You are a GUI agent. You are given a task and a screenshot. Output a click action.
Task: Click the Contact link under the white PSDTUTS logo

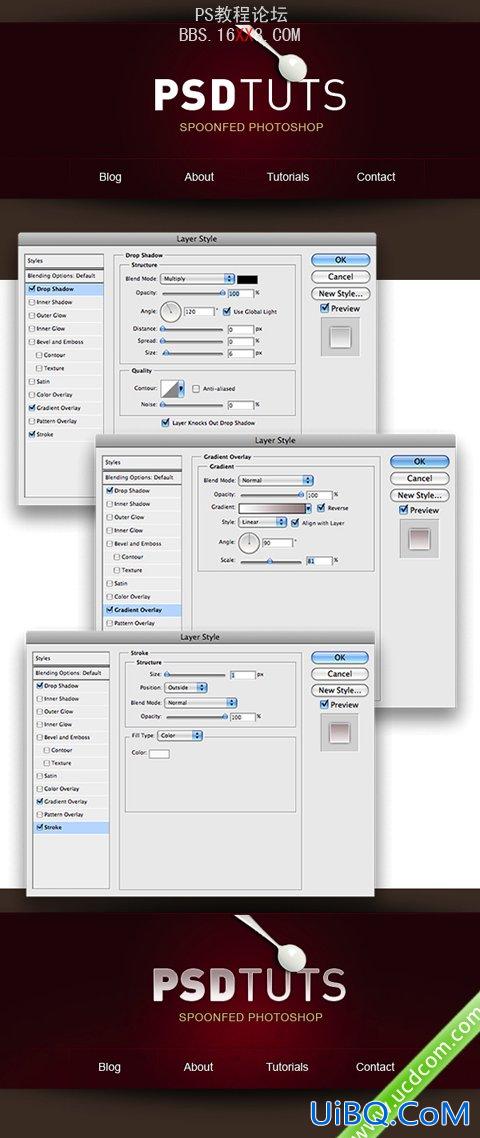point(376,176)
